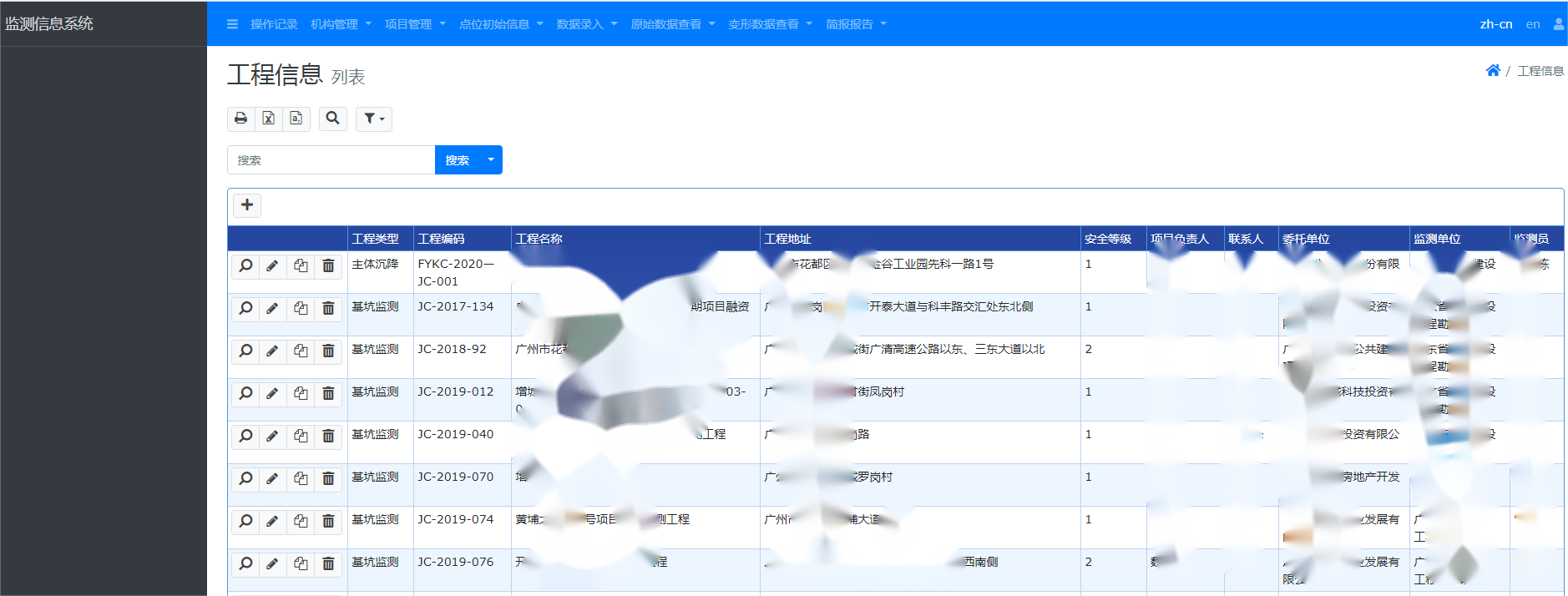Click the search input field
The height and width of the screenshot is (596, 1568).
331,160
